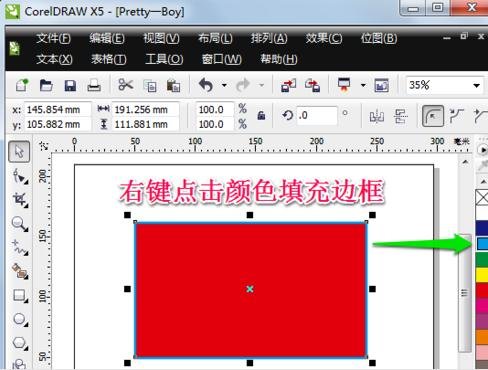
Task: Pick the dark navy blue swatch
Action: (x=482, y=228)
